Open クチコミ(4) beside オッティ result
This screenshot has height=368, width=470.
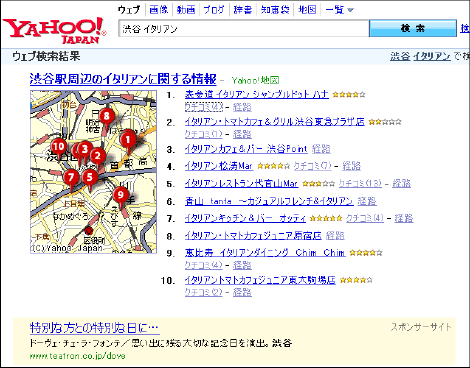click(x=365, y=218)
